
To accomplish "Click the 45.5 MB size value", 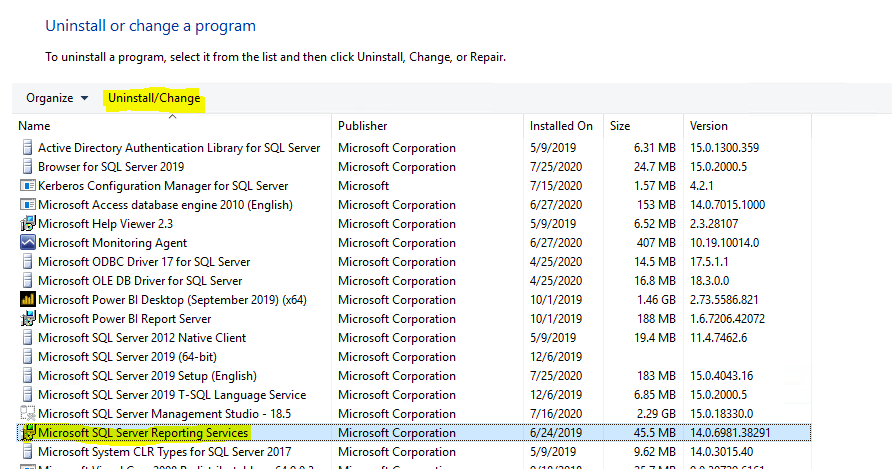I will tap(655, 433).
